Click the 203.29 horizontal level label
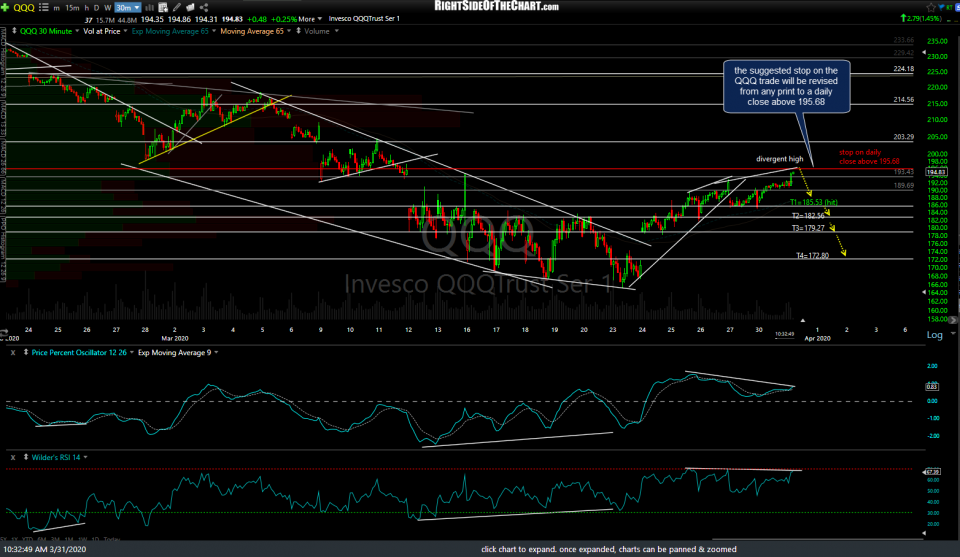This screenshot has width=960, height=557. coord(903,137)
